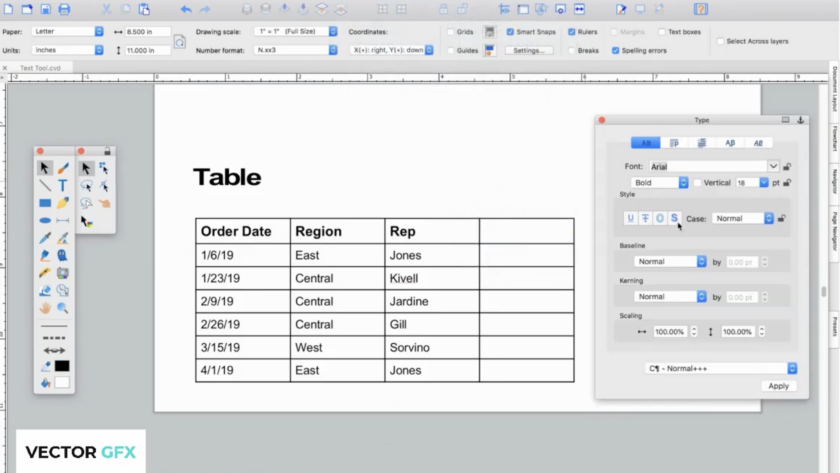Image resolution: width=840 pixels, height=473 pixels.
Task: Select the Hand pan tool
Action: click(45, 308)
